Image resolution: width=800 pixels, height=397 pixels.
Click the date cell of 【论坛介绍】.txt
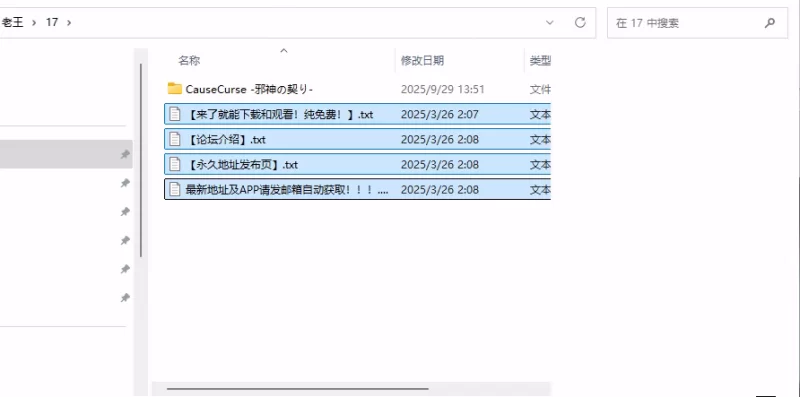(440, 139)
